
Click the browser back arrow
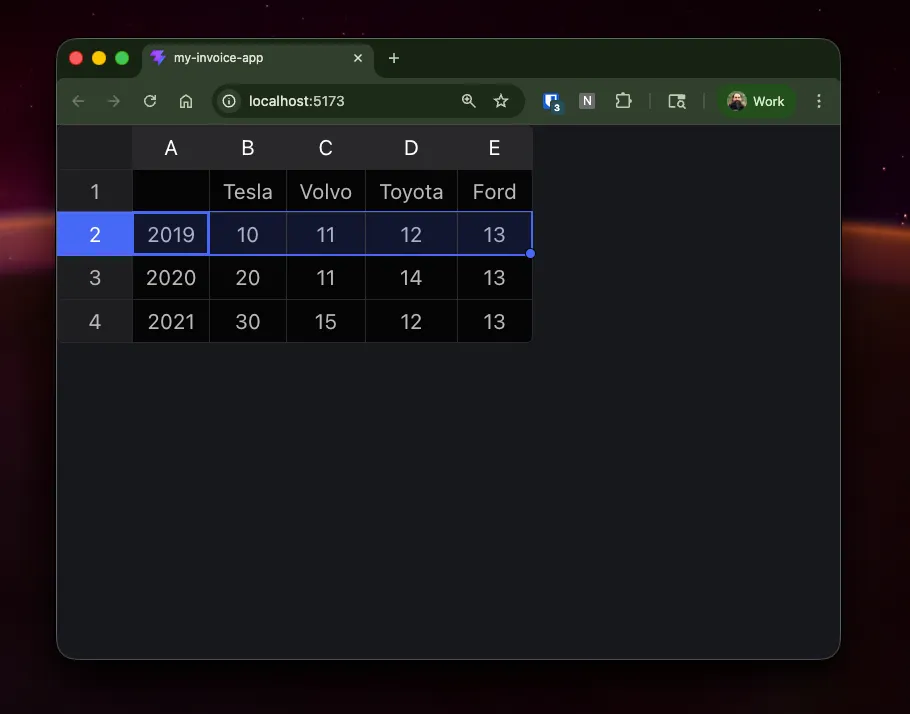79,101
